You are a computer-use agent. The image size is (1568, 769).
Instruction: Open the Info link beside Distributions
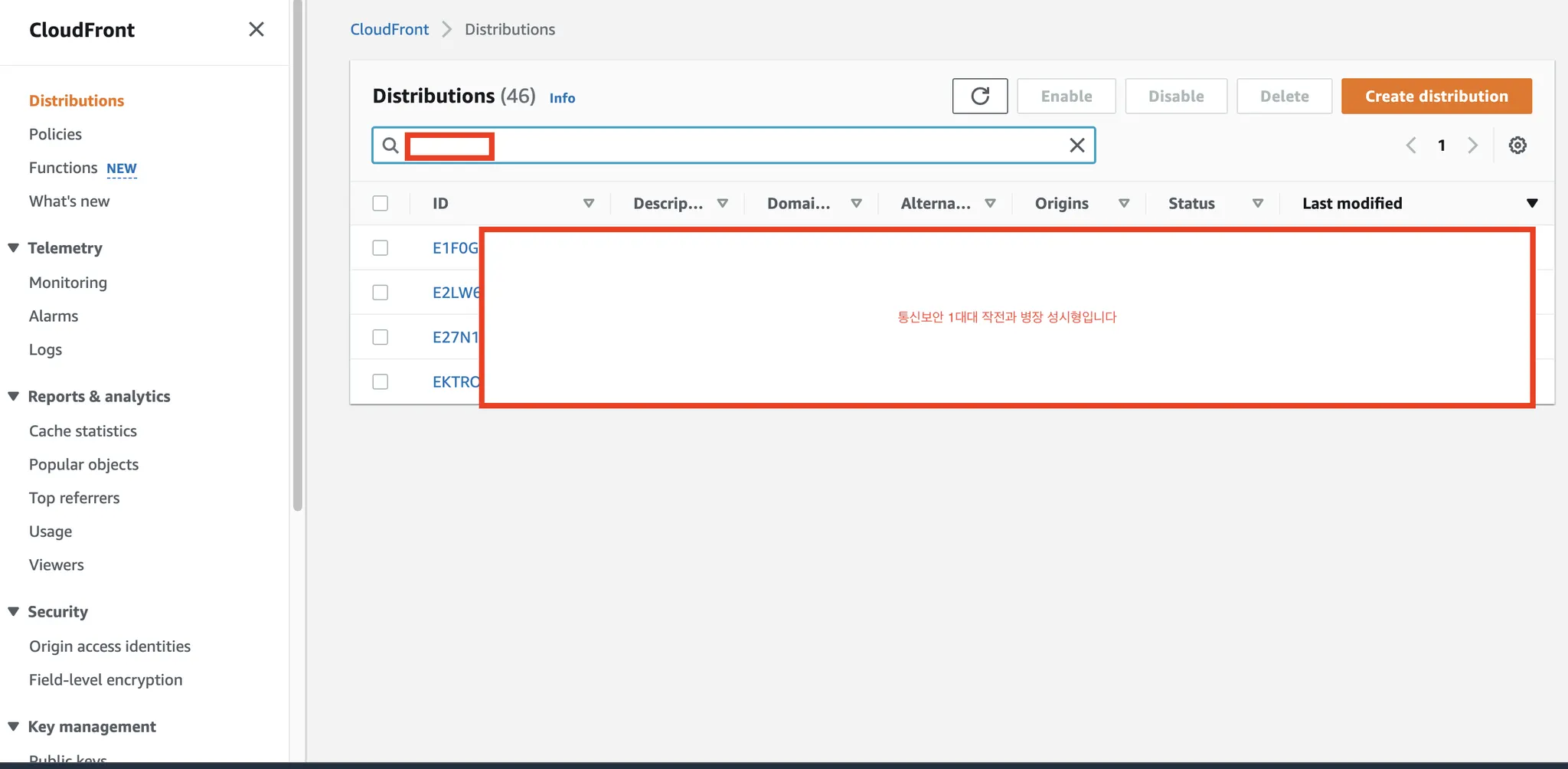(562, 98)
